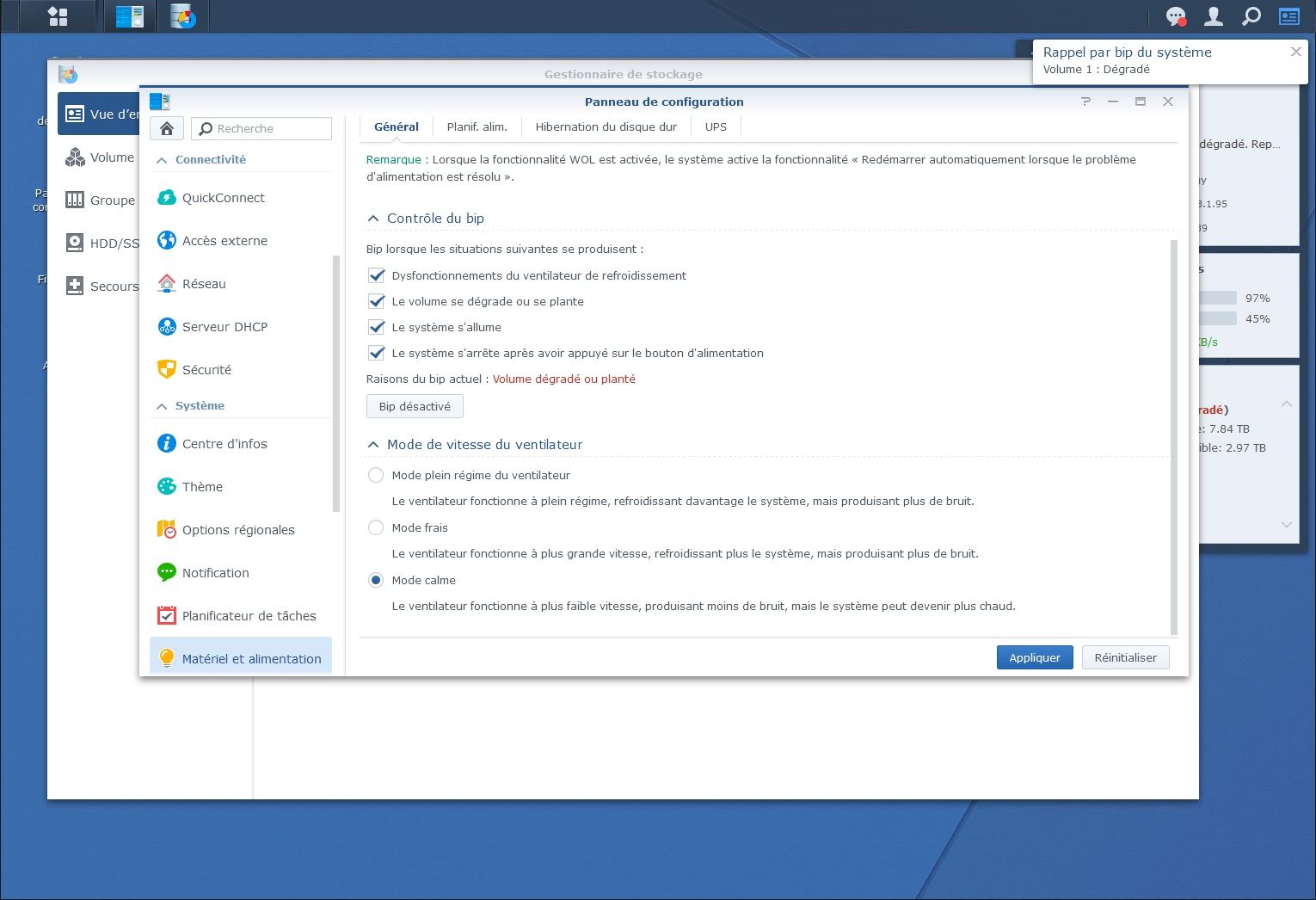Open Centre d'infos page
Image resolution: width=1316 pixels, height=900 pixels.
(x=224, y=444)
